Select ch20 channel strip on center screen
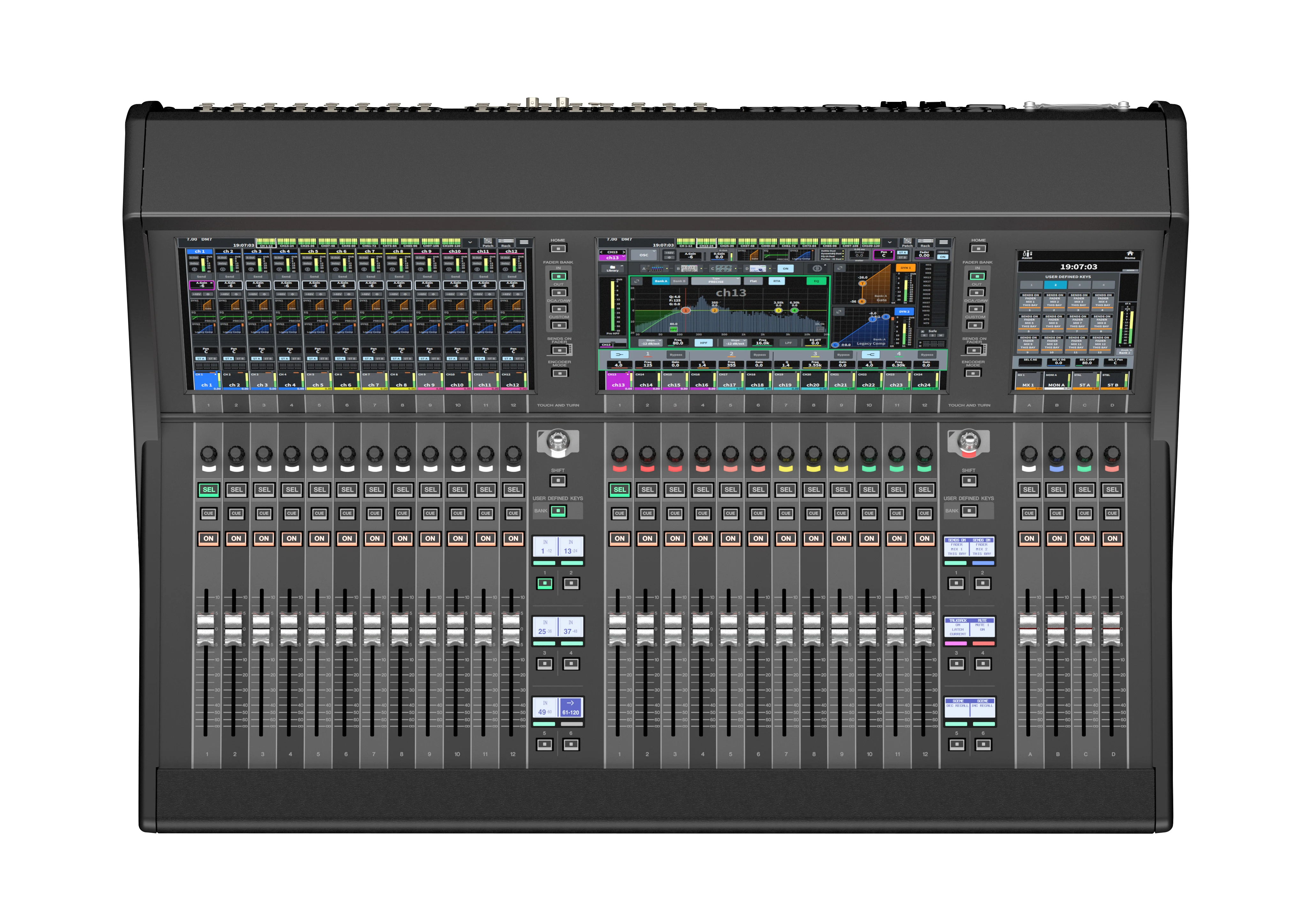This screenshot has width=1307, height=924. tap(812, 381)
